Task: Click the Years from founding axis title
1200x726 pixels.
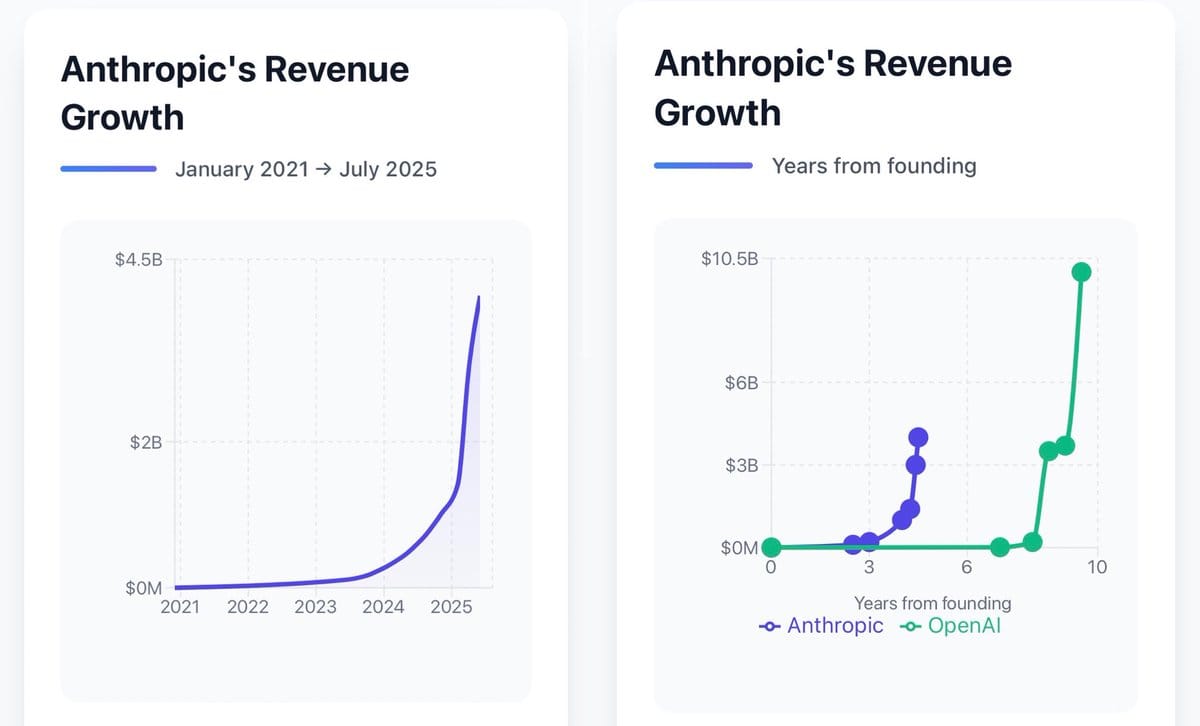Action: coord(933,603)
